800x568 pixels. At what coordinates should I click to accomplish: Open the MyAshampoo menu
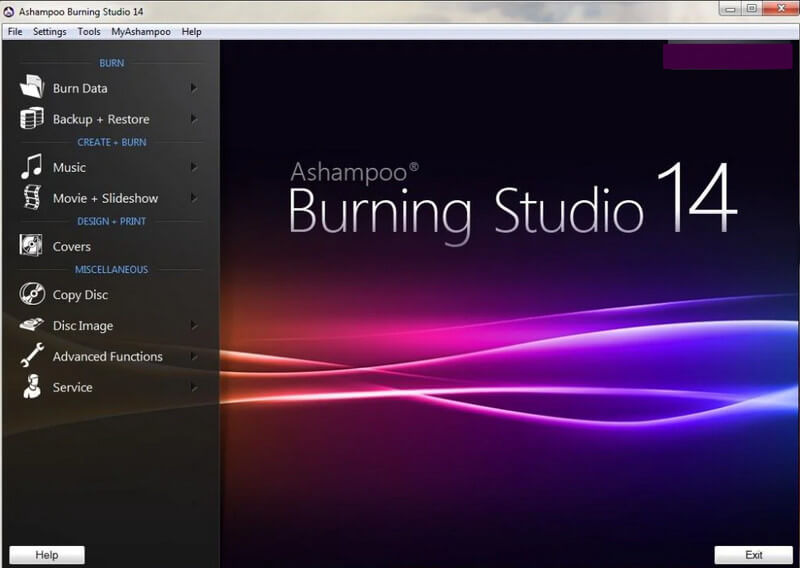coord(141,32)
